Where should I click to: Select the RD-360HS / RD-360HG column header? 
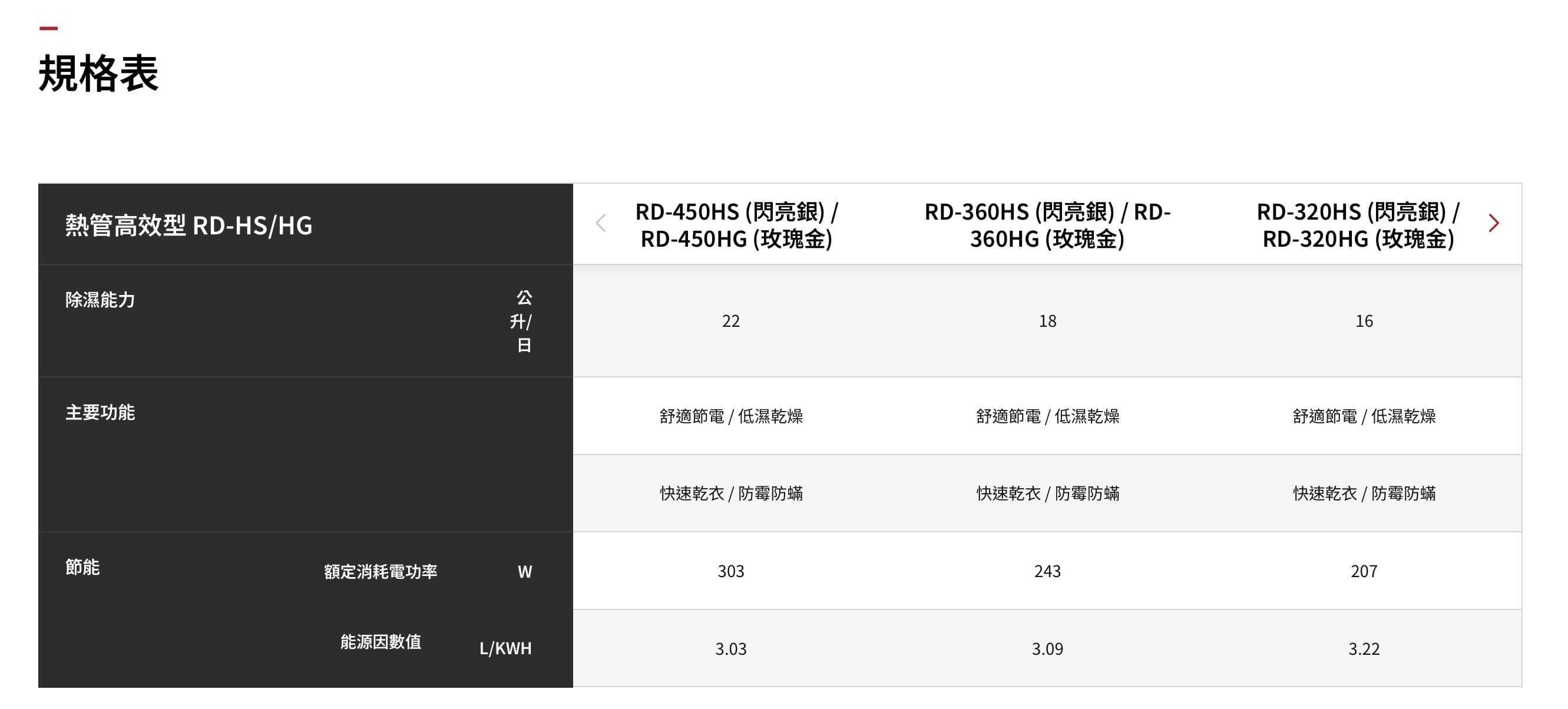click(x=1047, y=225)
